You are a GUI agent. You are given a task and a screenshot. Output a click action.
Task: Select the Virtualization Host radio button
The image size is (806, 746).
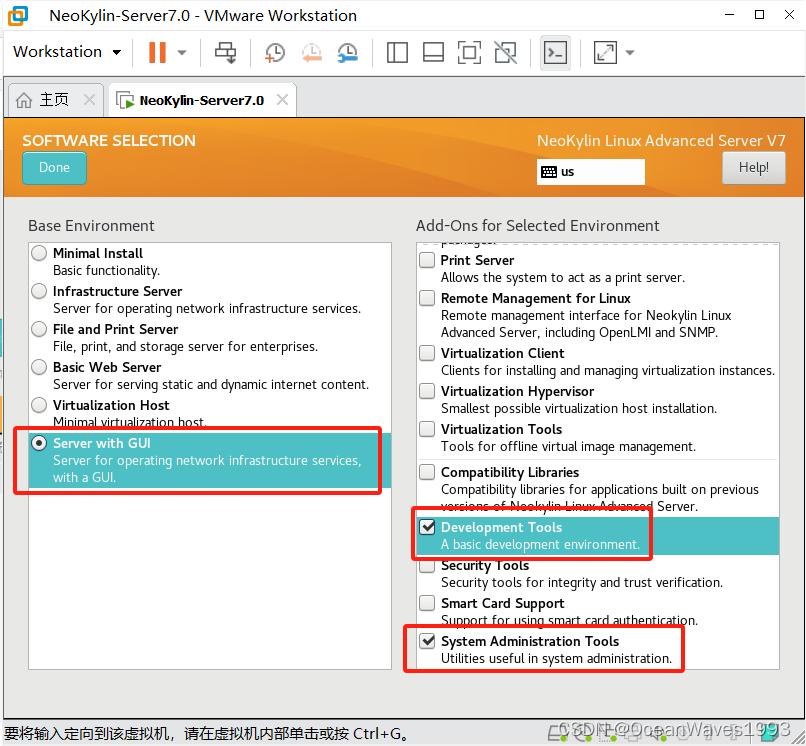coord(39,405)
